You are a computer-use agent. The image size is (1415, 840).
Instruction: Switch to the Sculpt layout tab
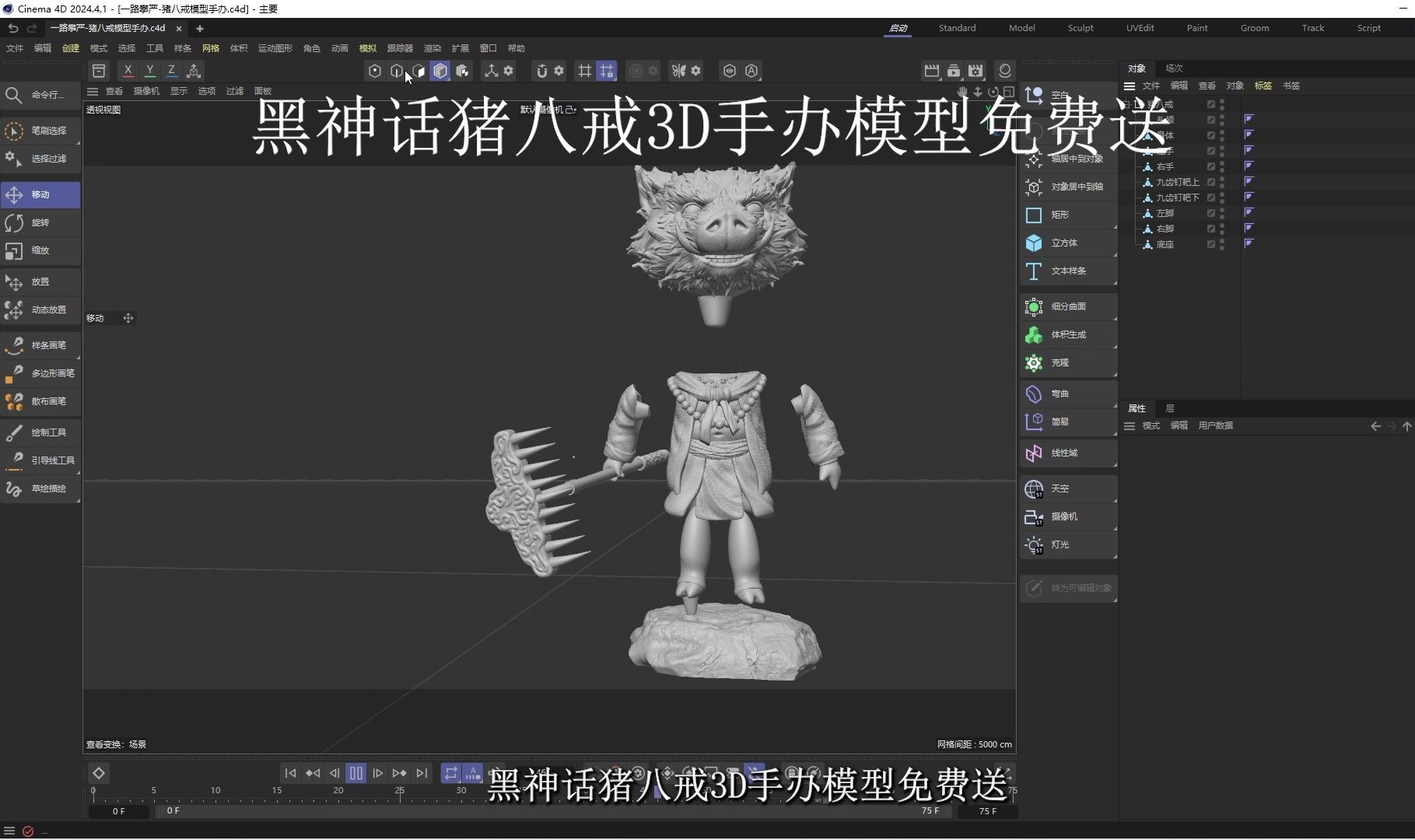pos(1081,28)
